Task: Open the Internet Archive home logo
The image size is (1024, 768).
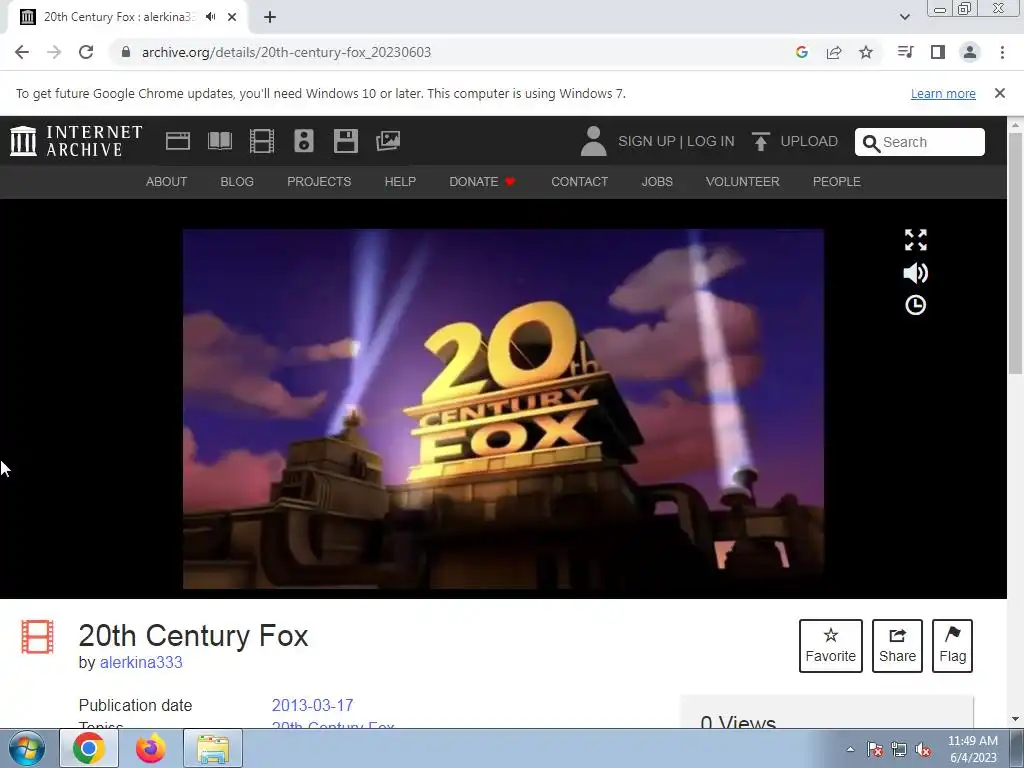Action: (76, 141)
